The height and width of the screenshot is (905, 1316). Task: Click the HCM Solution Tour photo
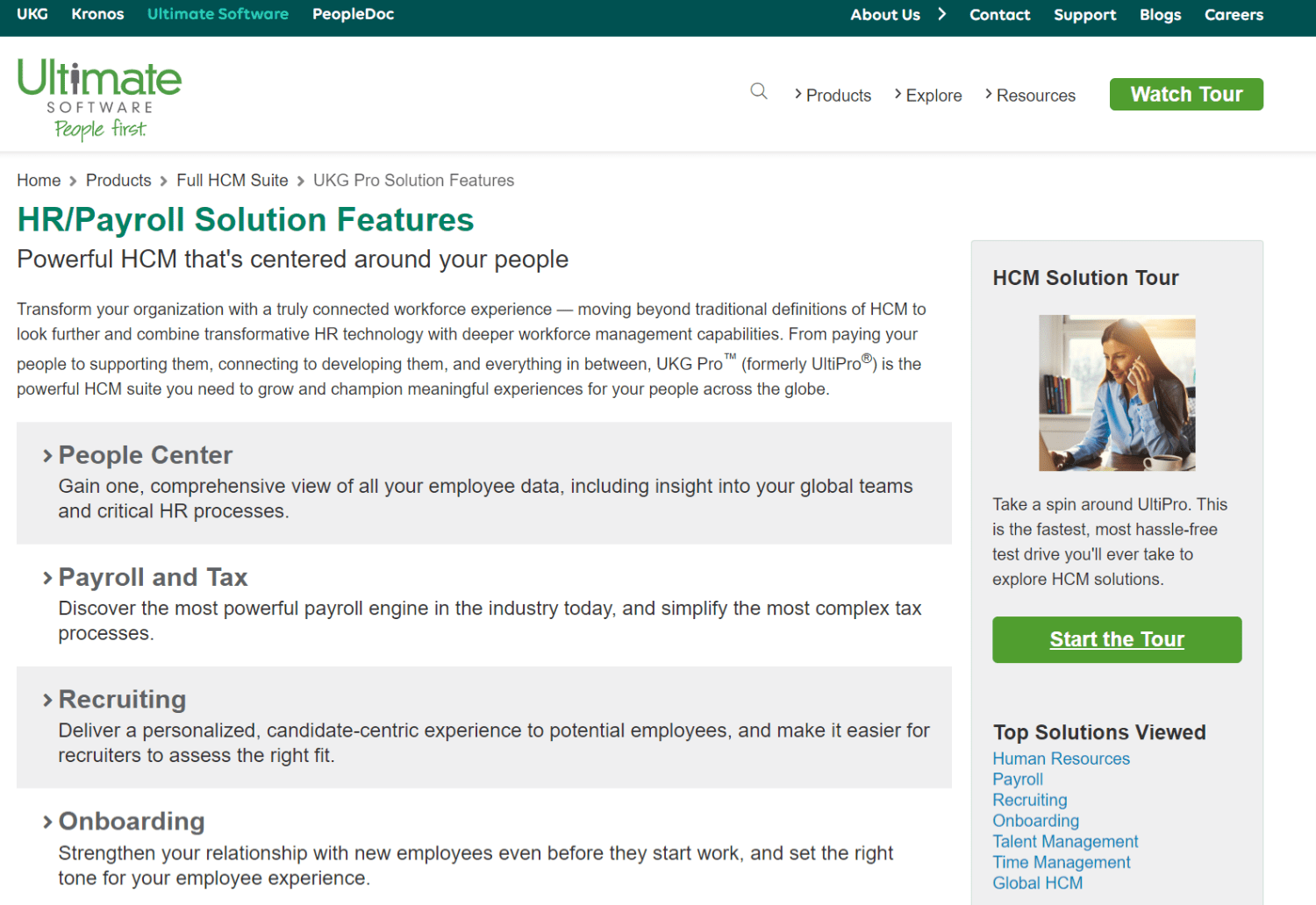pos(1116,393)
